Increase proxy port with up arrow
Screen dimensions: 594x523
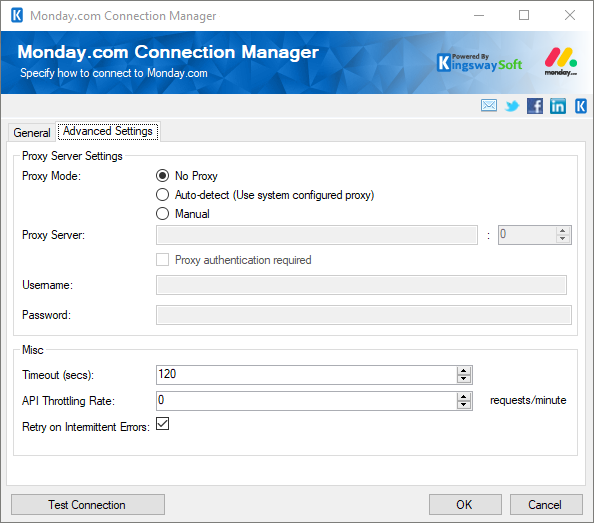[x=563, y=231]
